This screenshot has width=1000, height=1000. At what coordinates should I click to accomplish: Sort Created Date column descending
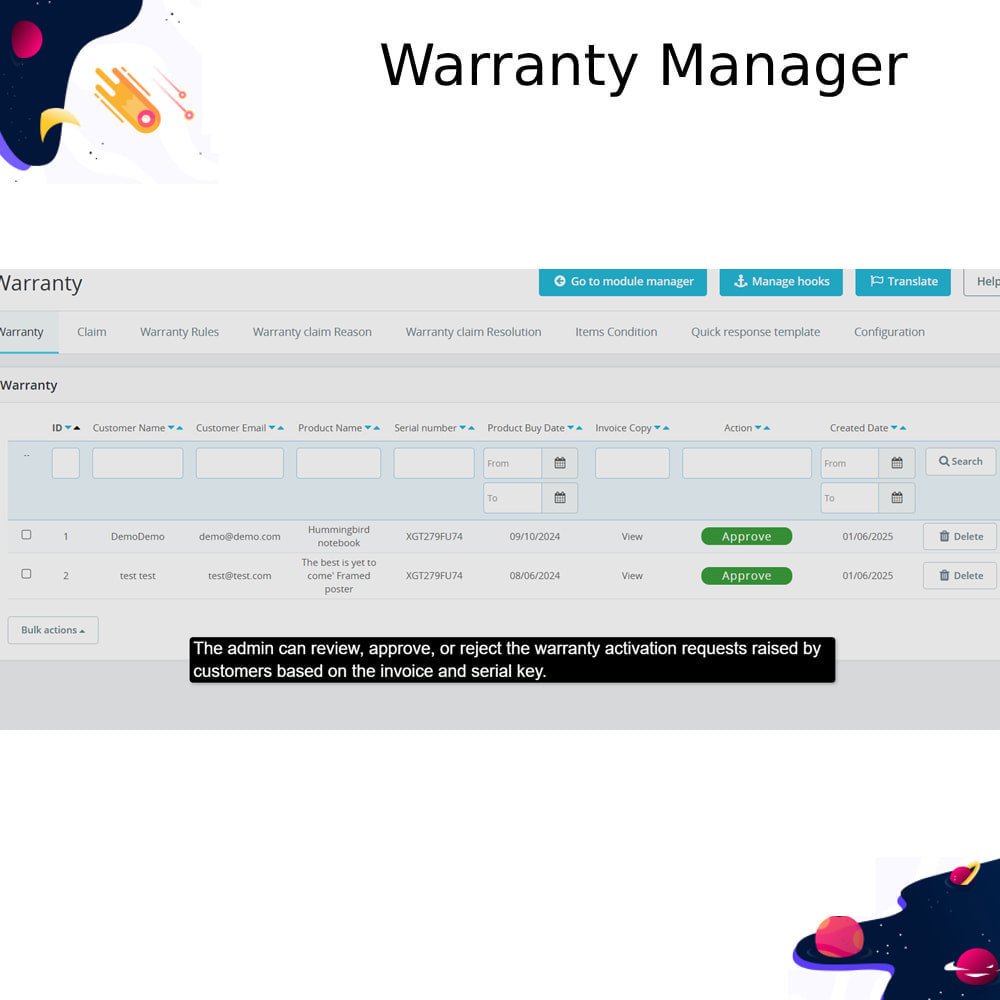894,428
